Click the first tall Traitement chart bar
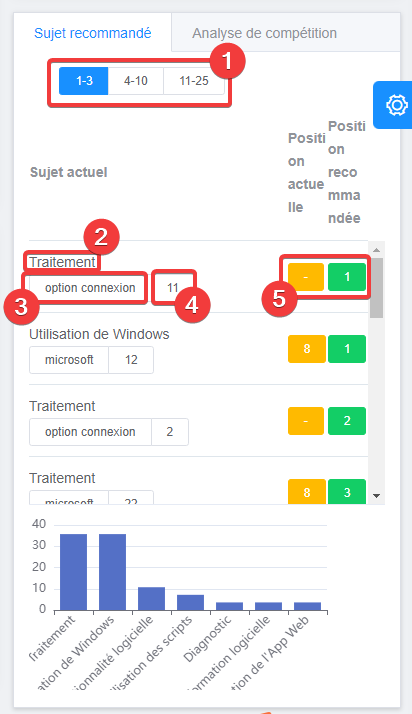The height and width of the screenshot is (714, 412). click(x=73, y=572)
